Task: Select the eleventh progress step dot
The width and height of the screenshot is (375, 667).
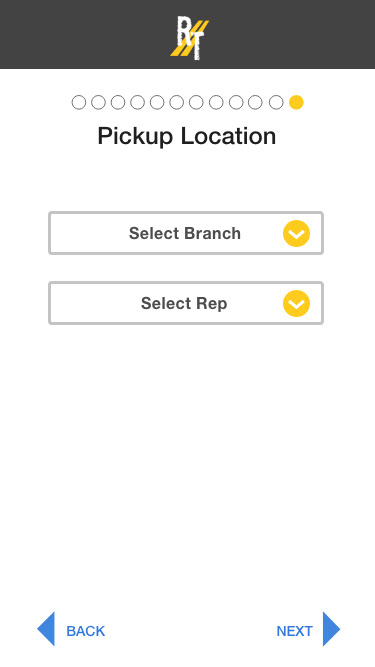Action: (x=276, y=103)
